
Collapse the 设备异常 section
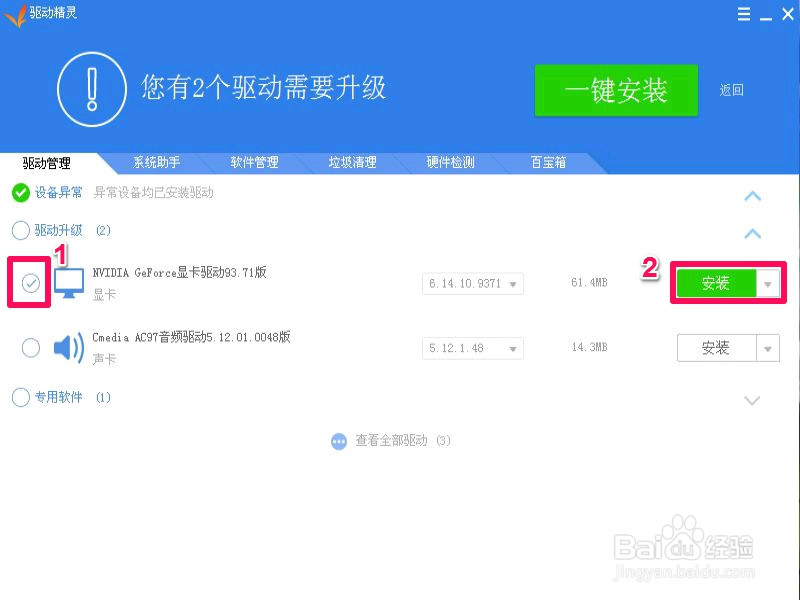(753, 196)
